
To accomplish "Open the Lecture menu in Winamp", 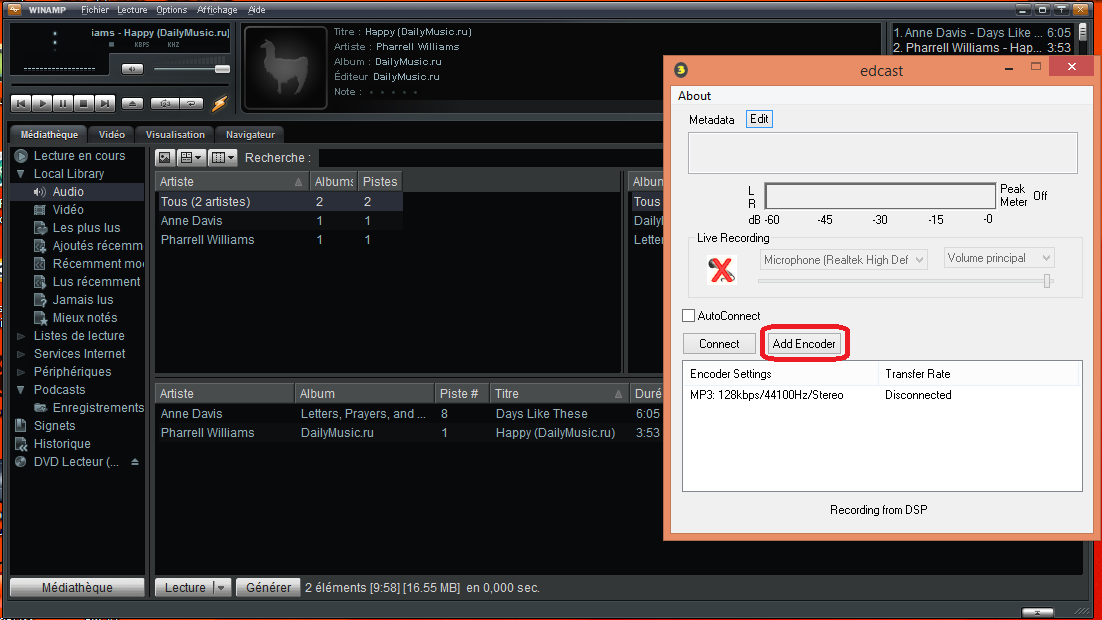I will (132, 10).
